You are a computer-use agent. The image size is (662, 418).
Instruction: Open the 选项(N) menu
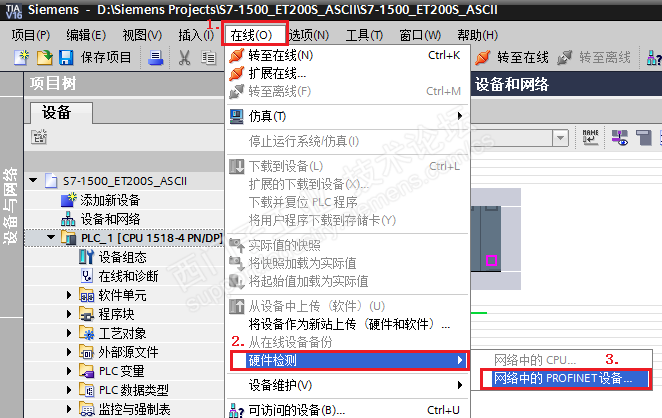(309, 35)
